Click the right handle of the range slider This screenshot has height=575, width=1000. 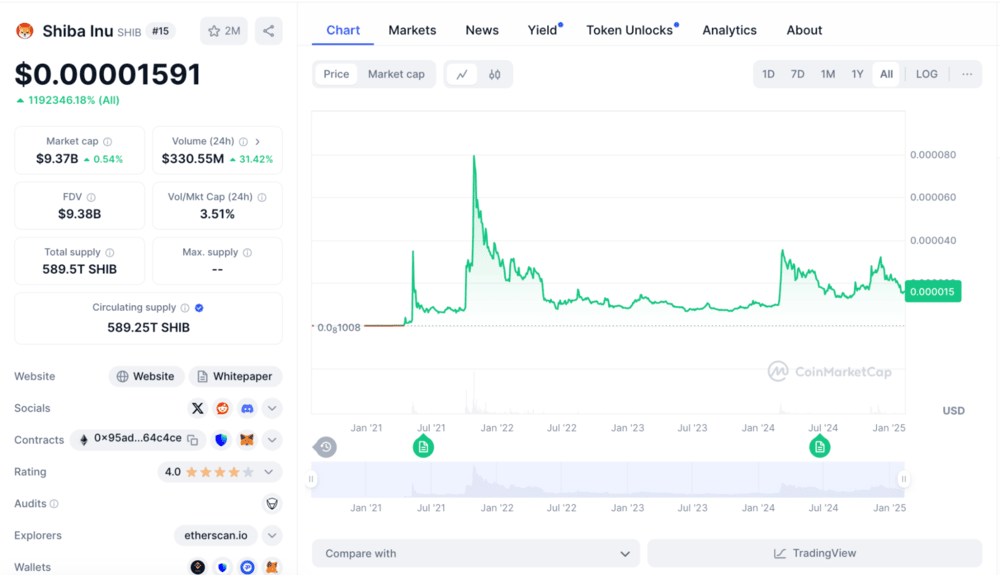[903, 479]
